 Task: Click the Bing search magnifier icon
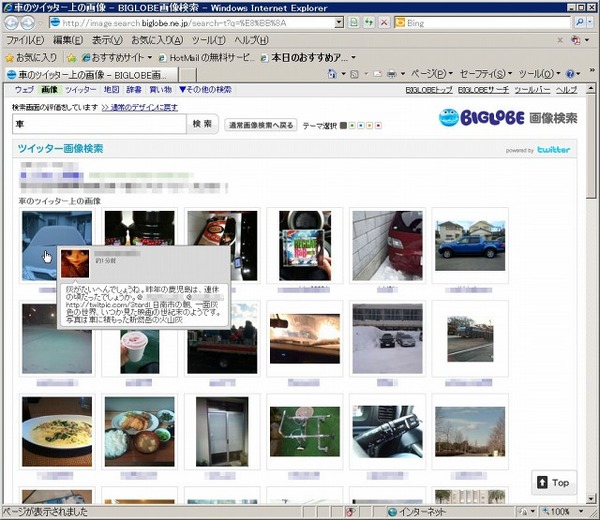(x=579, y=23)
